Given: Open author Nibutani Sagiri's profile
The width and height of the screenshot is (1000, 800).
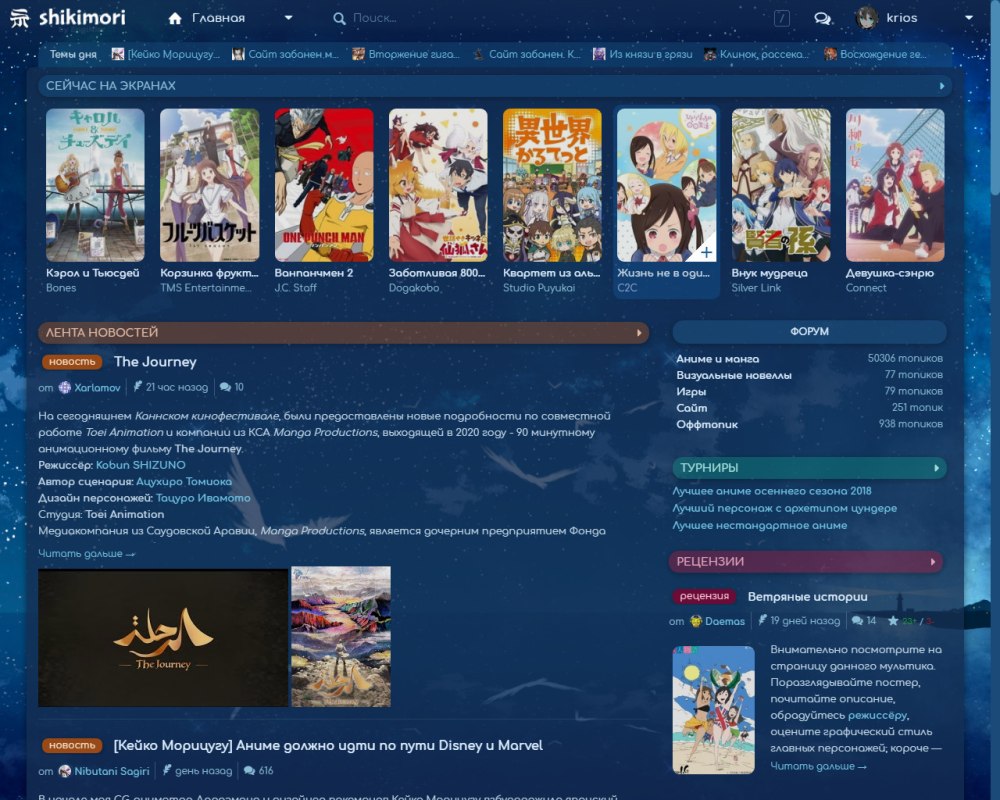Looking at the screenshot, I should [112, 771].
